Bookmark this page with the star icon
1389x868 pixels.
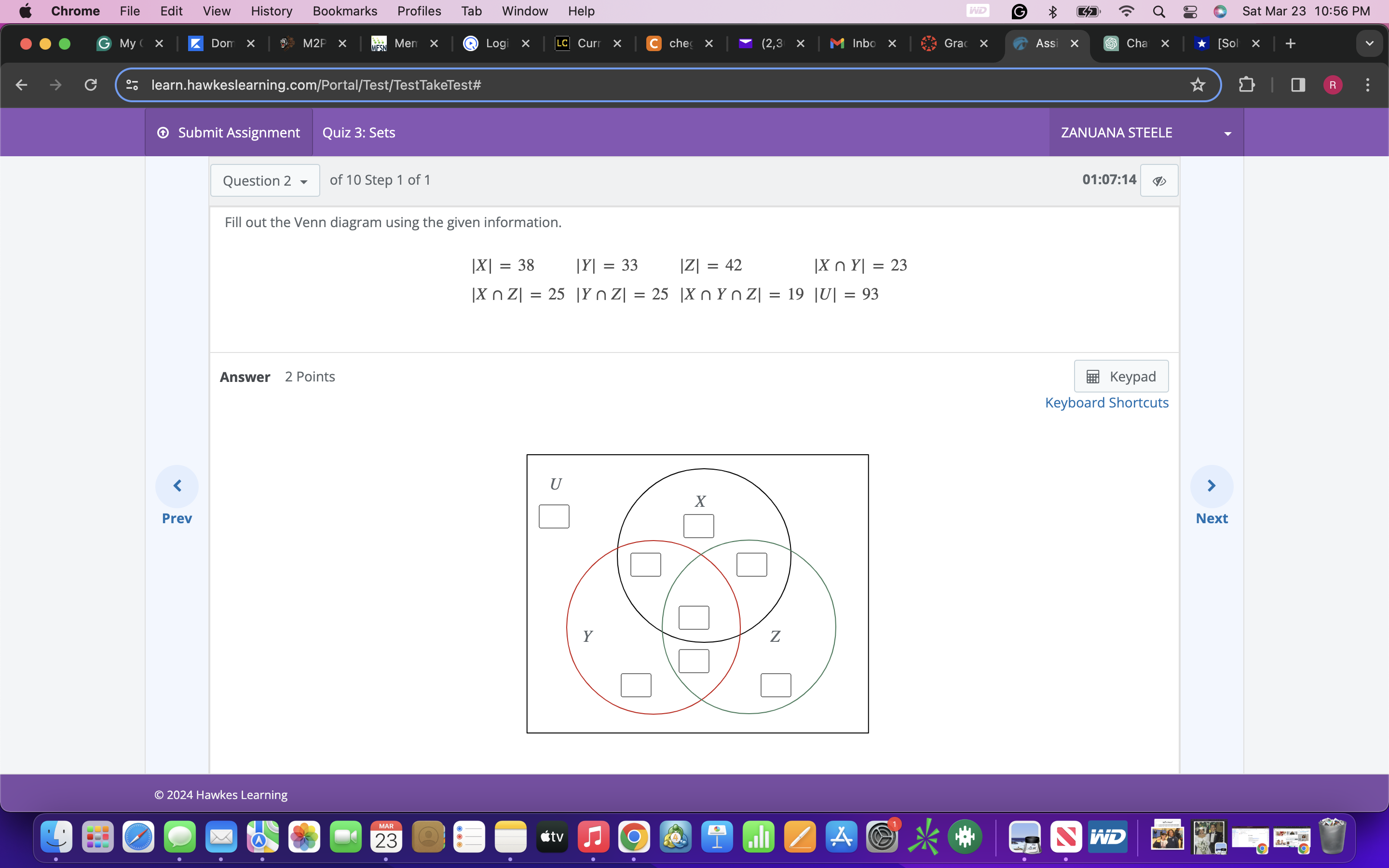(1198, 85)
